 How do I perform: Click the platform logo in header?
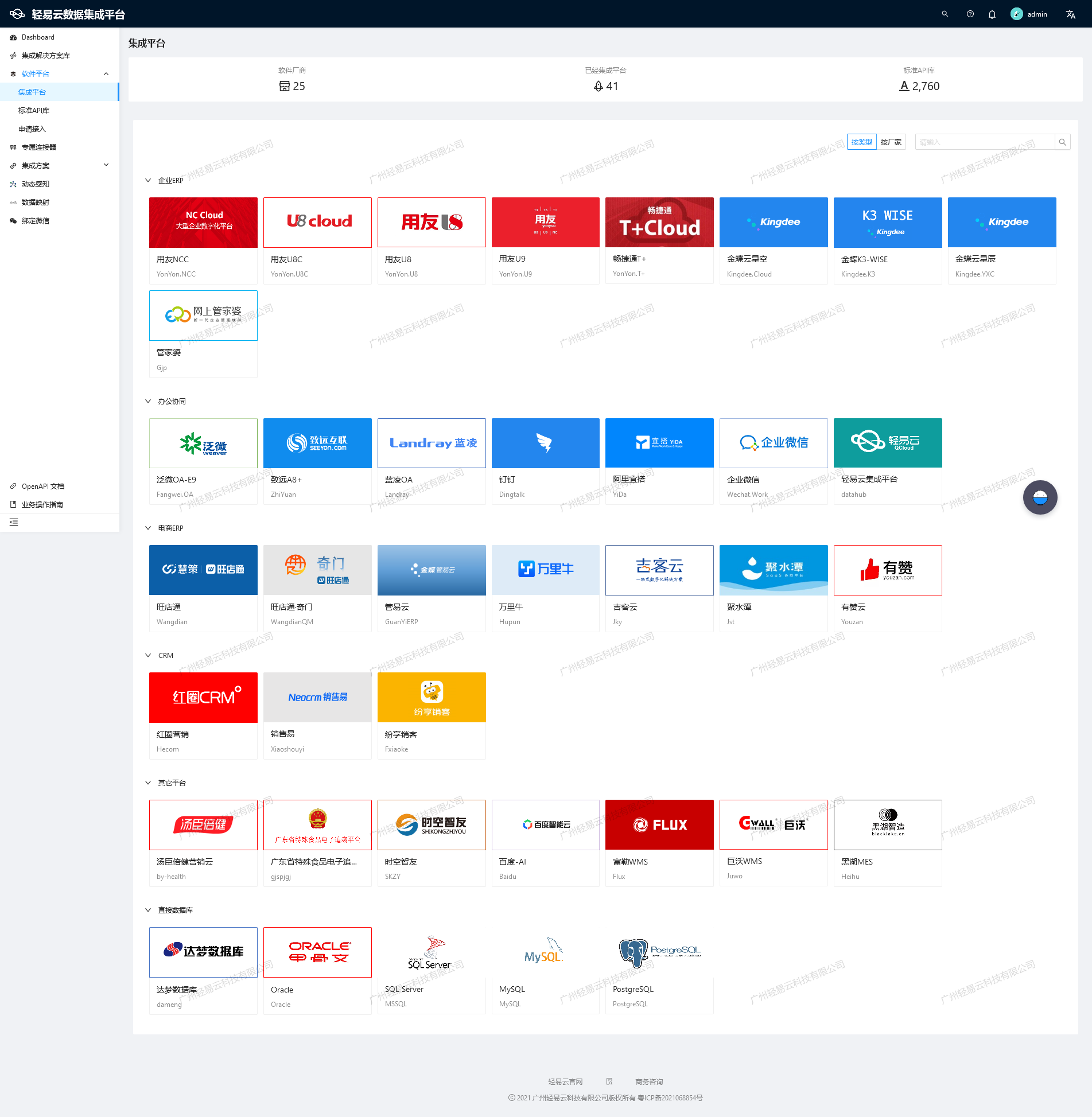tap(17, 14)
